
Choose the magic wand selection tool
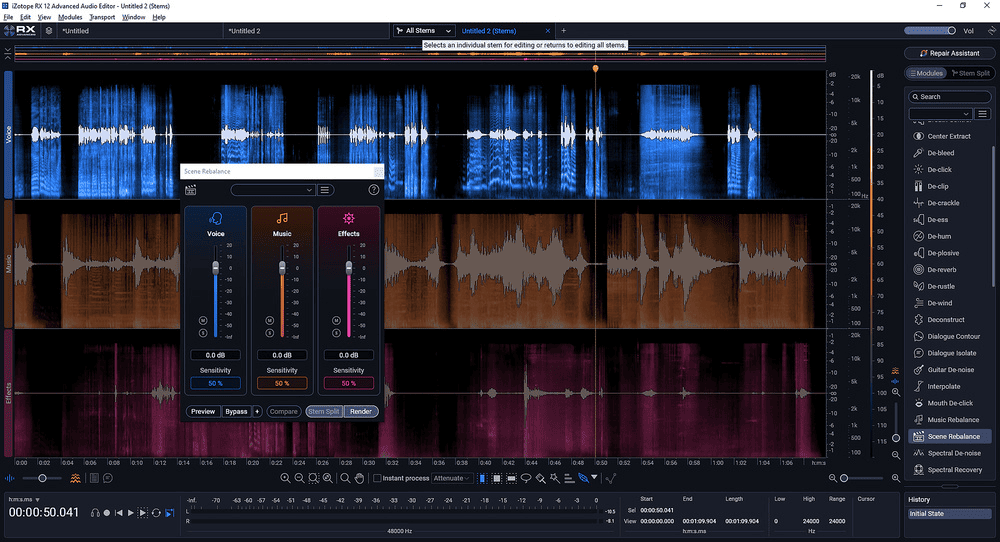coord(555,478)
